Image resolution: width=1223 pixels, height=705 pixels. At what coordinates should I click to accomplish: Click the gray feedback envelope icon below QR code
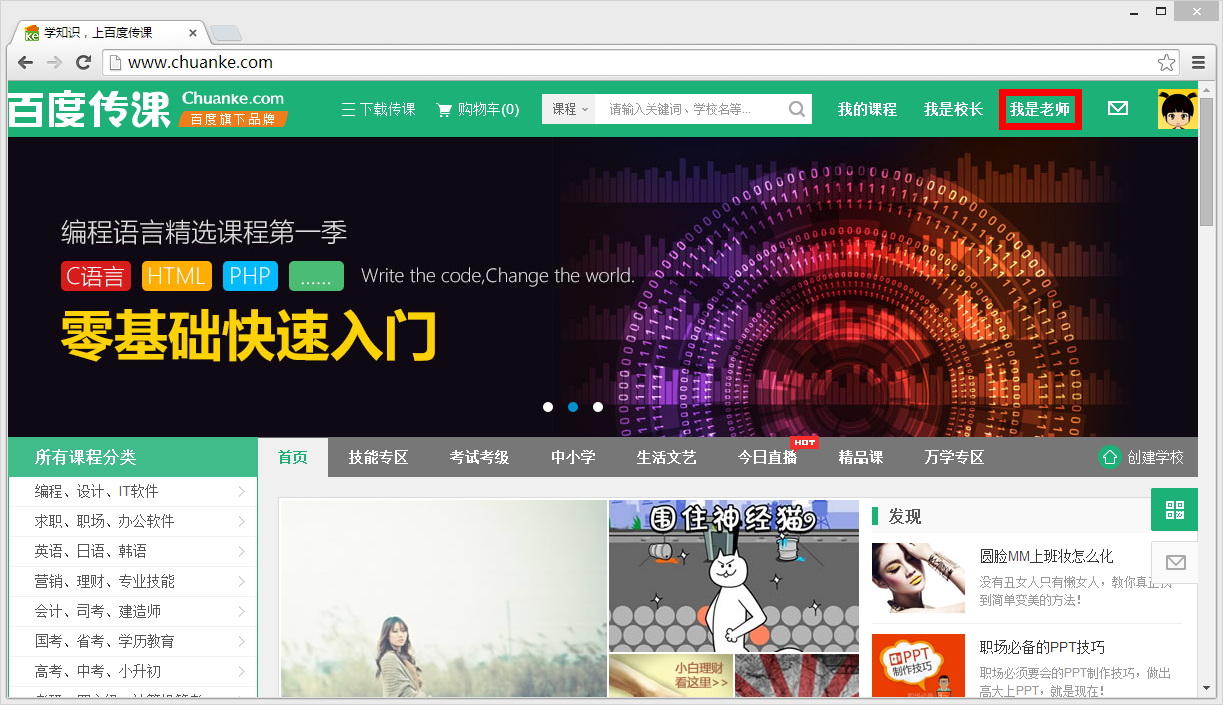click(1174, 562)
